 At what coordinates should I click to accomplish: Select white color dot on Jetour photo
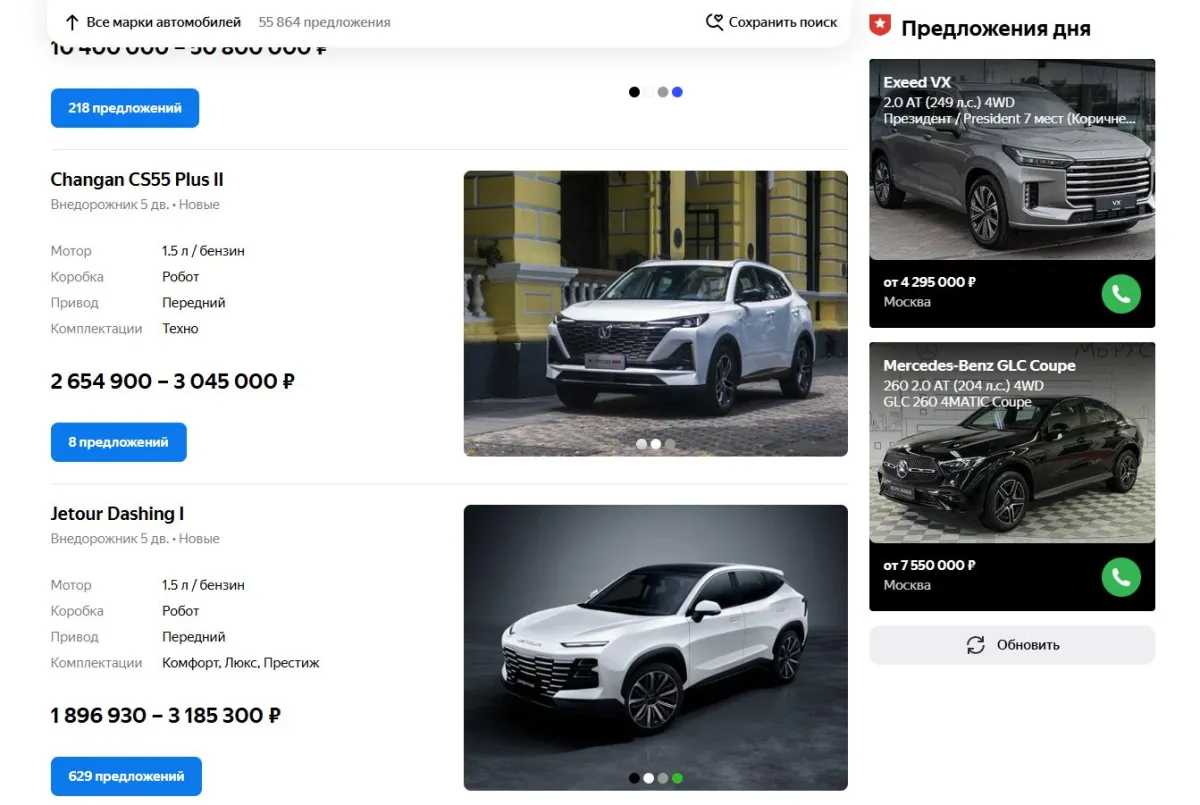click(x=648, y=778)
